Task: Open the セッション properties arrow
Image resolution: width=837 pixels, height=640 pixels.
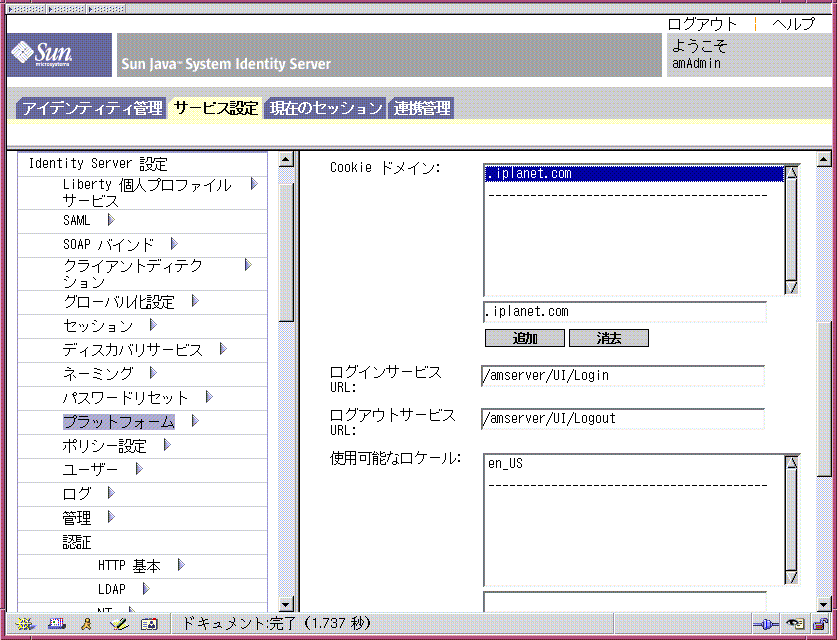Action: (153, 325)
